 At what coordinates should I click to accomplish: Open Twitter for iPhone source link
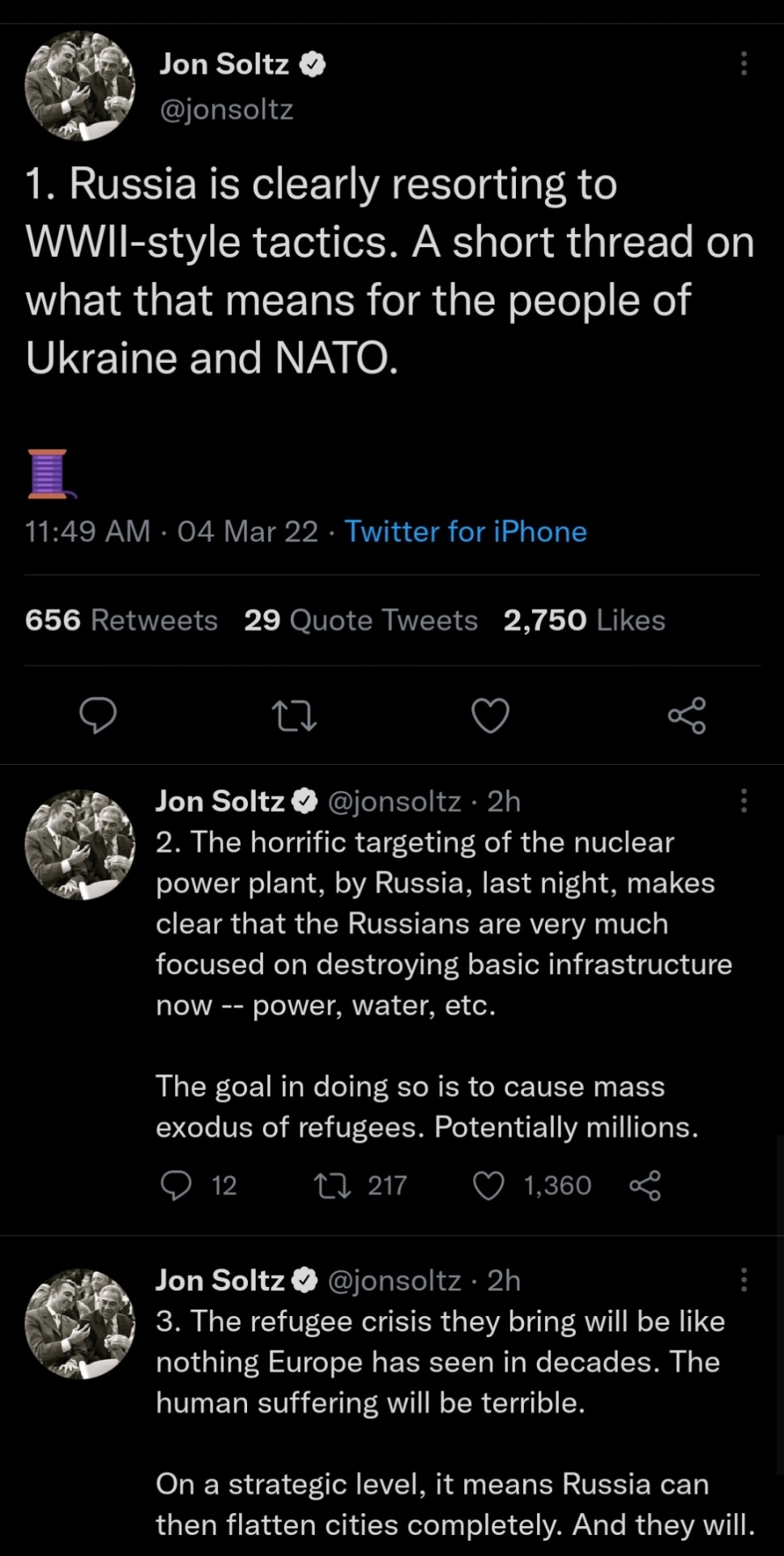[x=466, y=532]
